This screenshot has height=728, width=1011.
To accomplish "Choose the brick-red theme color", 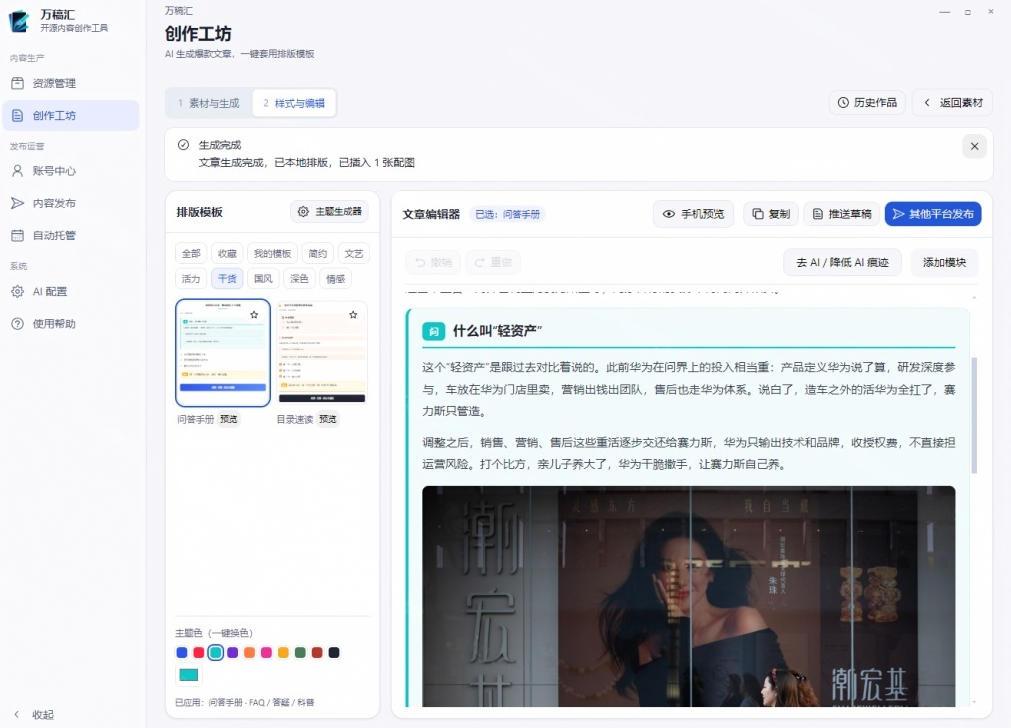I will [317, 653].
